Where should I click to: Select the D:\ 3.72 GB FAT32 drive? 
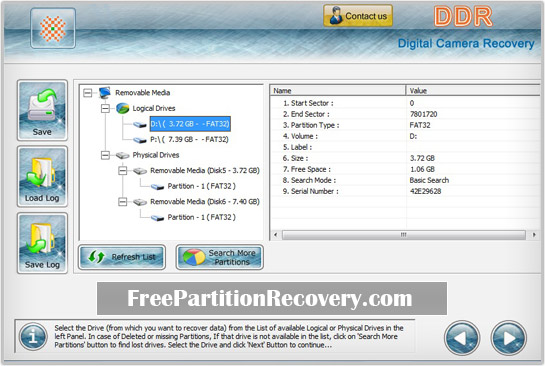[190, 124]
